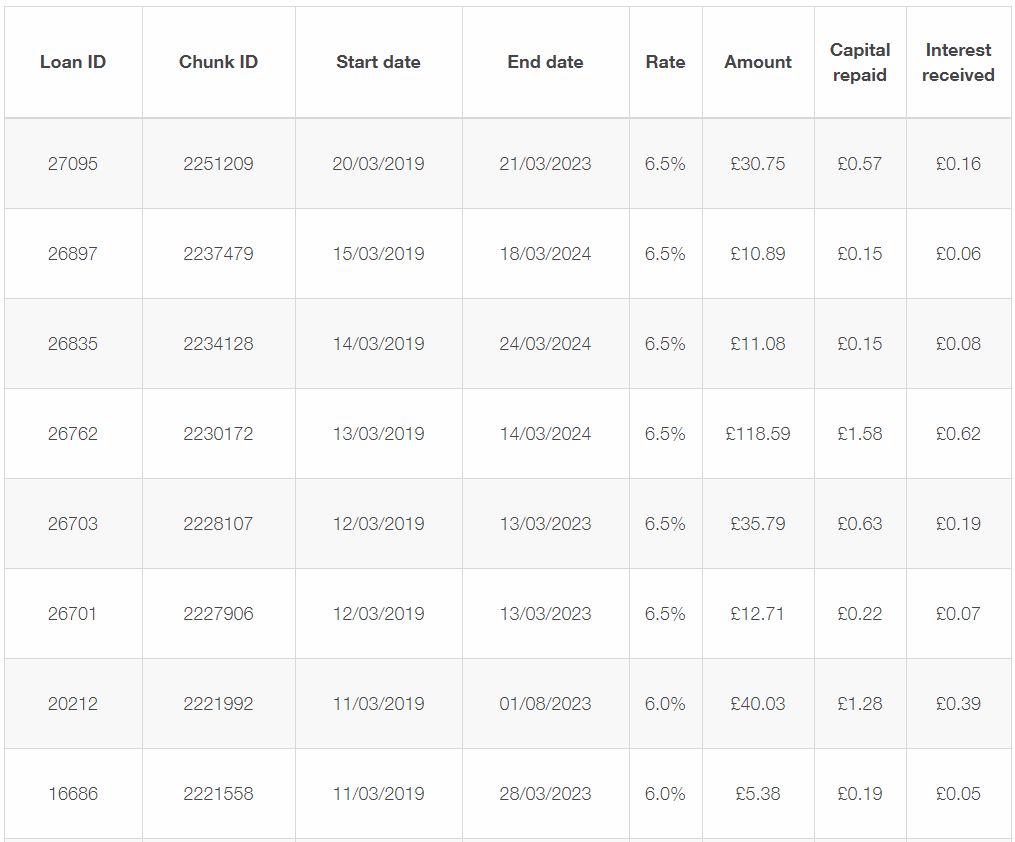Select chunk ID 2234128
Image resolution: width=1015 pixels, height=842 pixels.
(218, 344)
